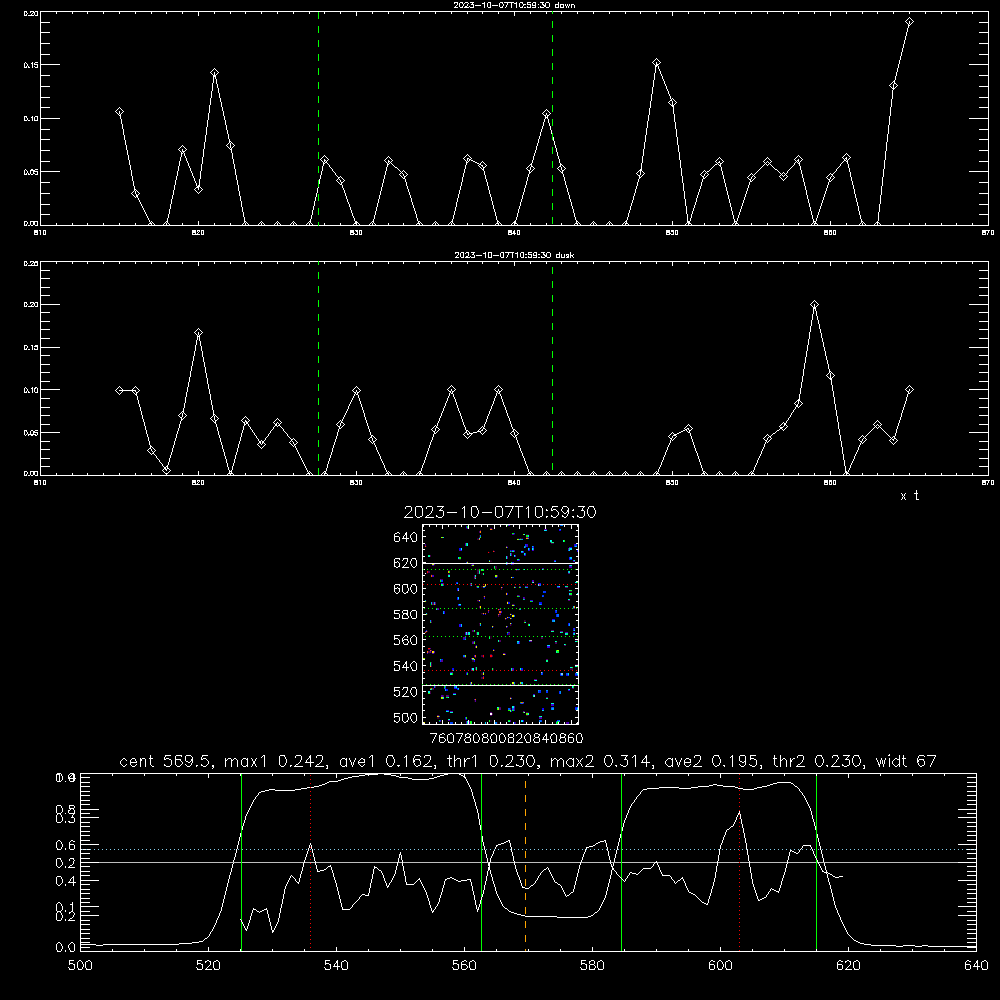Click the 'x t' label below dusk plot
The height and width of the screenshot is (1000, 1000).
[x=909, y=496]
